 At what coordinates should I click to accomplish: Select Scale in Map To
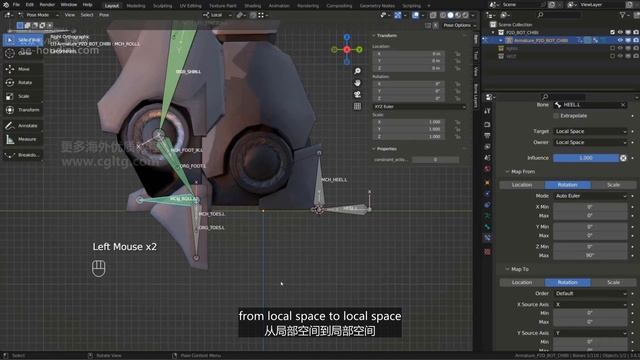pyautogui.click(x=613, y=282)
